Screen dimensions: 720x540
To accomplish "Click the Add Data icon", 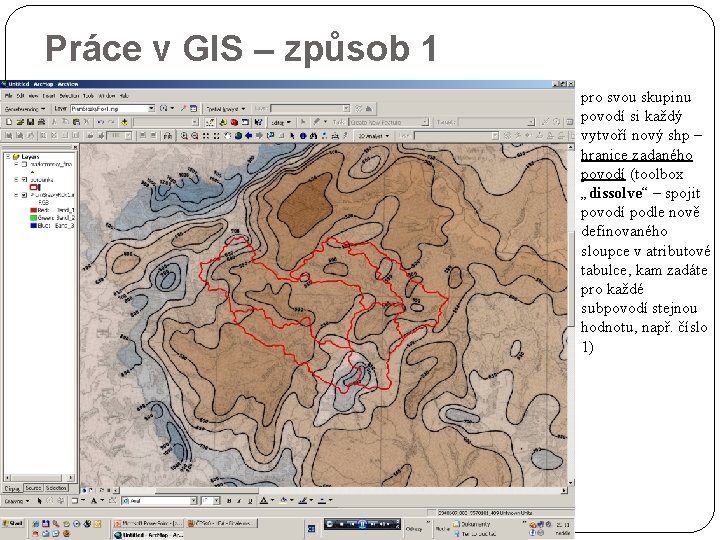I will point(124,122).
